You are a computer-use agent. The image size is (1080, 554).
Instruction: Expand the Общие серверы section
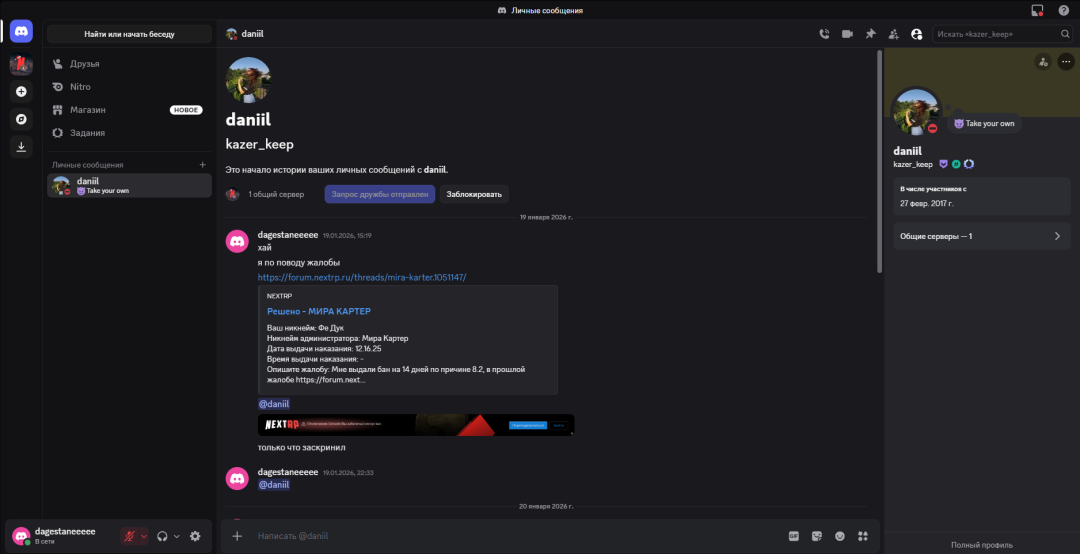pyautogui.click(x=981, y=236)
